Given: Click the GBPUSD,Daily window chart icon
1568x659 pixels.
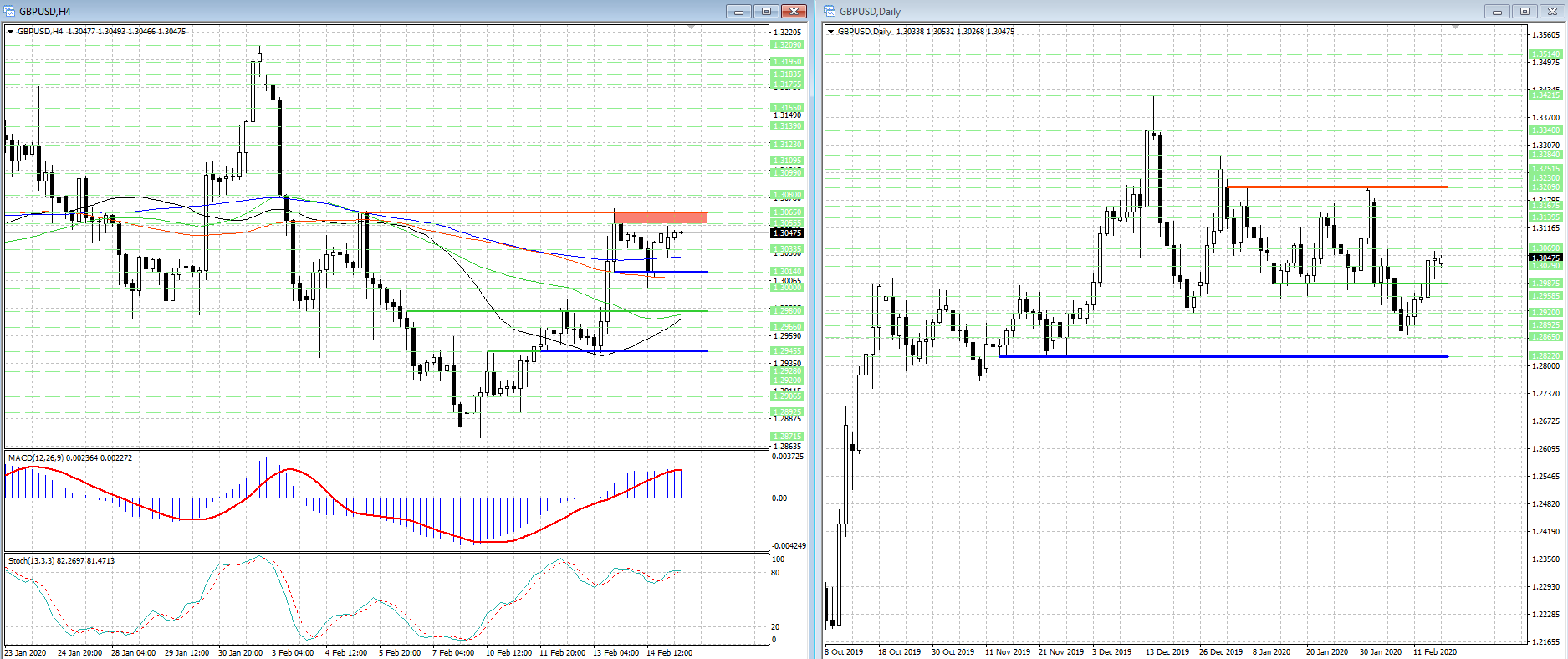Looking at the screenshot, I should [x=830, y=11].
